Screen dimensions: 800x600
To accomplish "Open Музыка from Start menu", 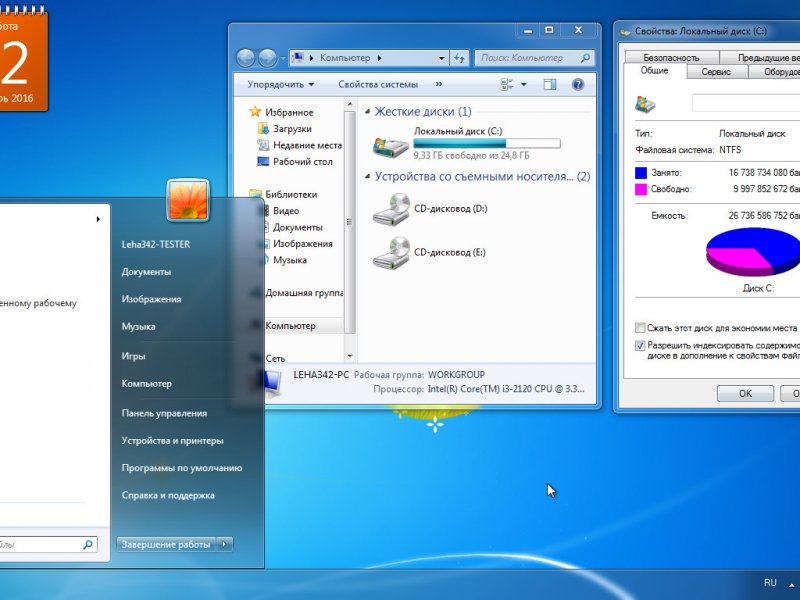I will click(138, 327).
